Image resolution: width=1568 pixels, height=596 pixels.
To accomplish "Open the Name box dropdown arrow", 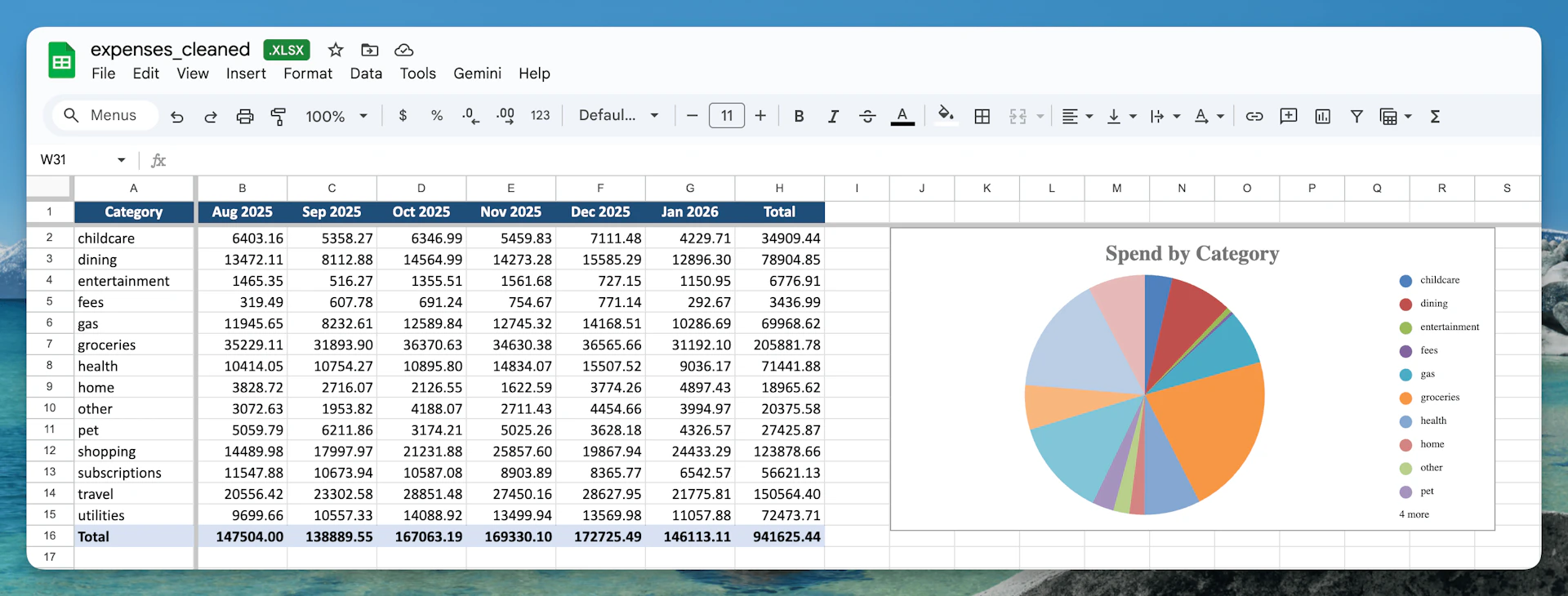I will 121,160.
